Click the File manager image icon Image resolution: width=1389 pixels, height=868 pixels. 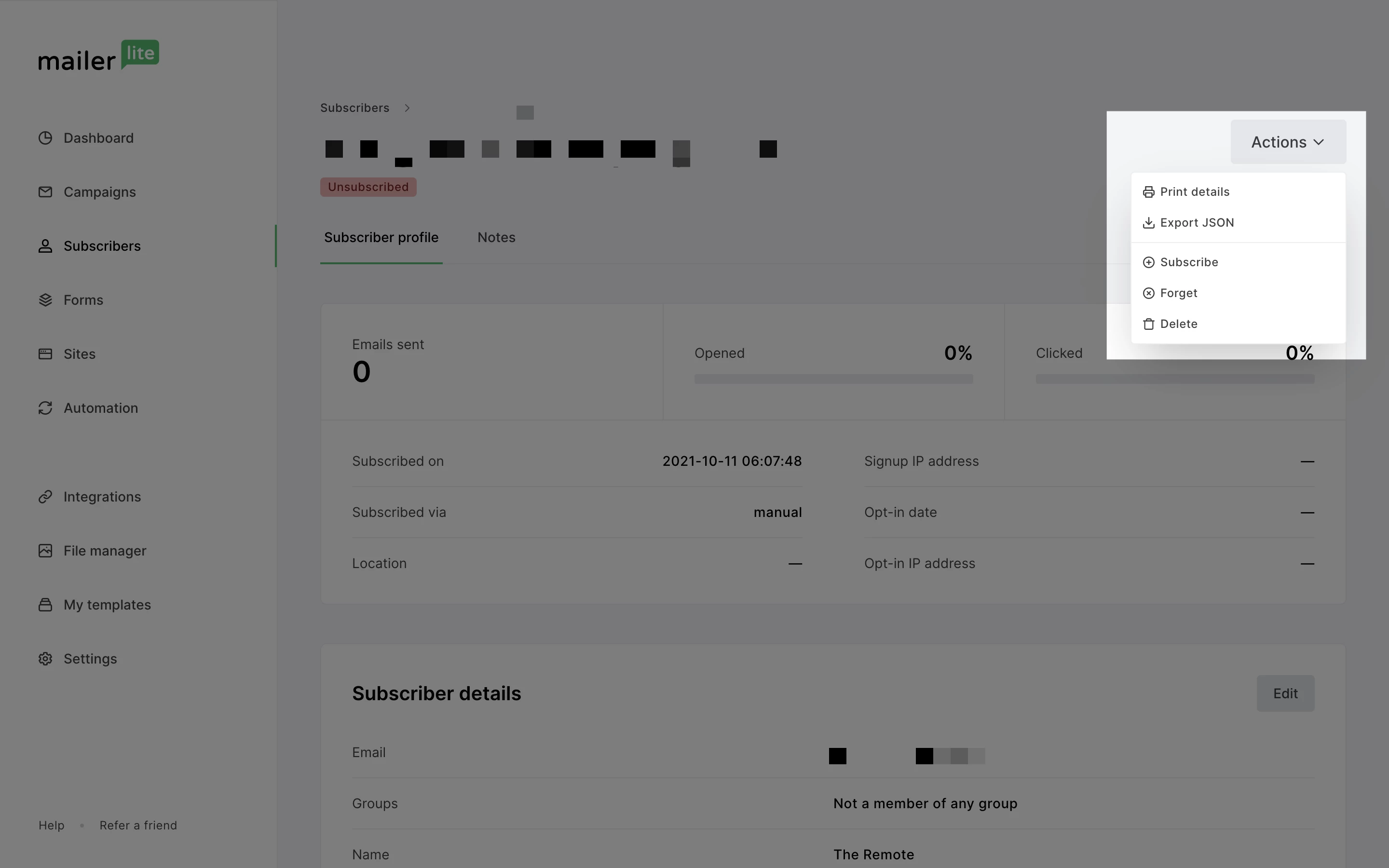pyautogui.click(x=45, y=551)
